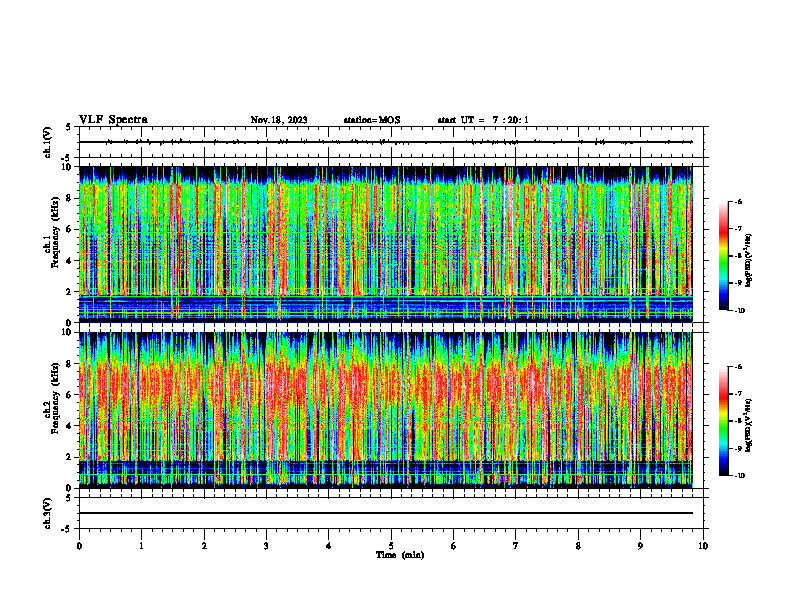Click the ch.1 voltage waveform trace
This screenshot has width=792, height=612.
tap(385, 142)
